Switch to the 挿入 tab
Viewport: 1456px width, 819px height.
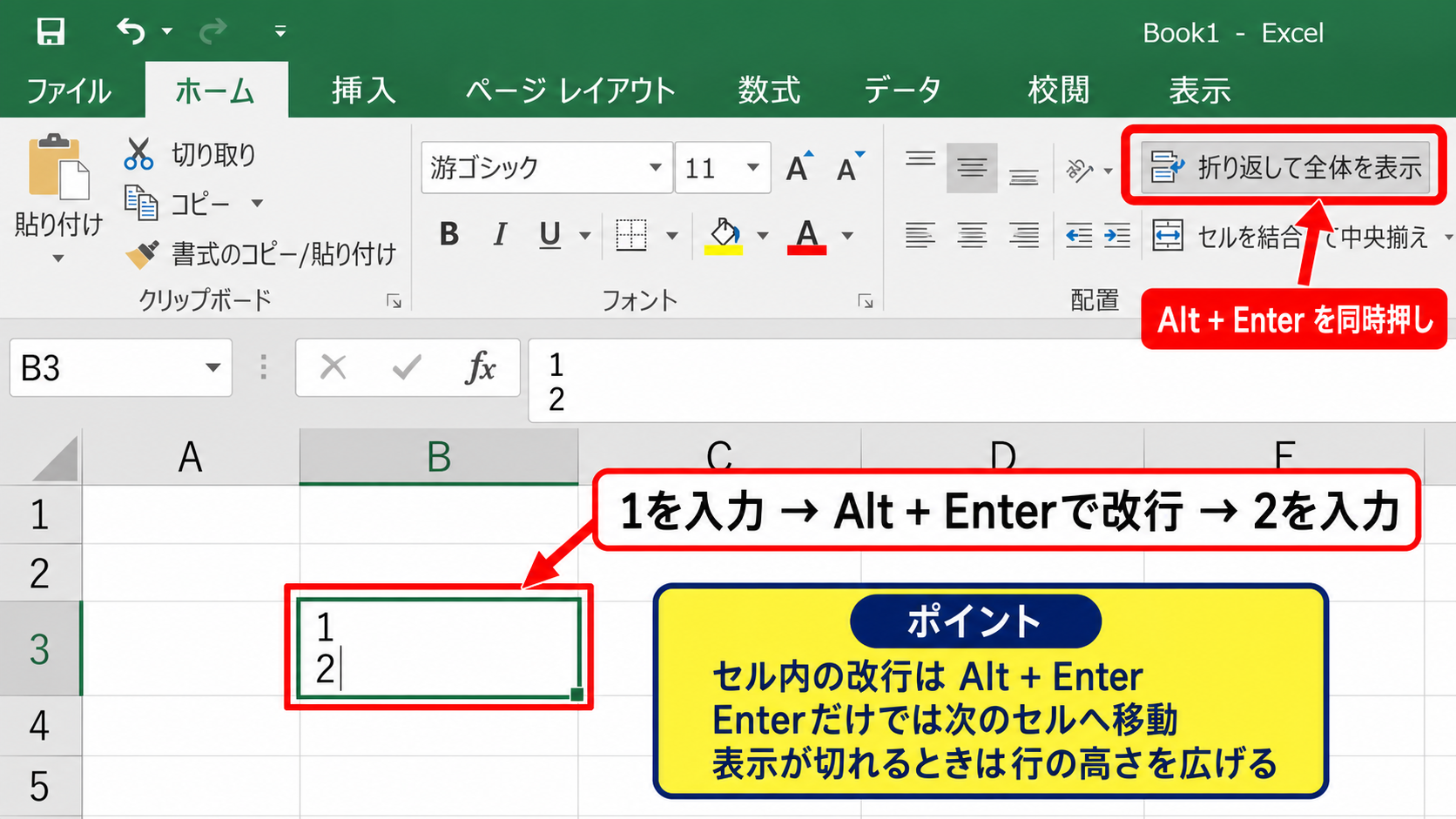coord(363,91)
